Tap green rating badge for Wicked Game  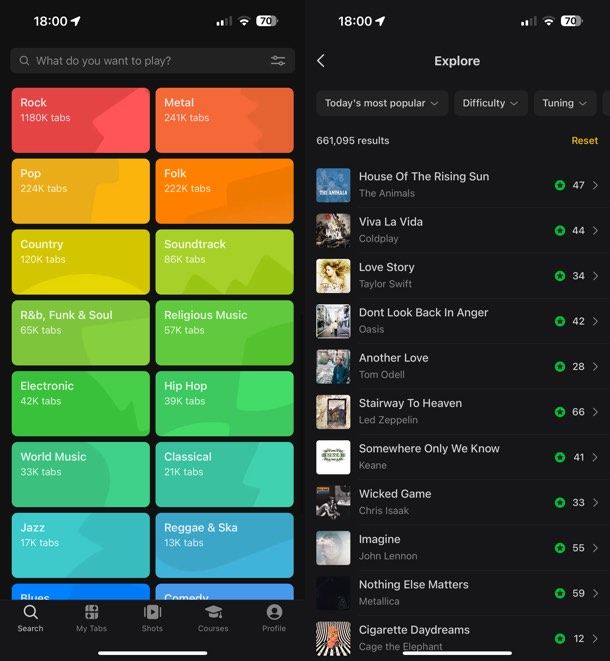point(560,502)
